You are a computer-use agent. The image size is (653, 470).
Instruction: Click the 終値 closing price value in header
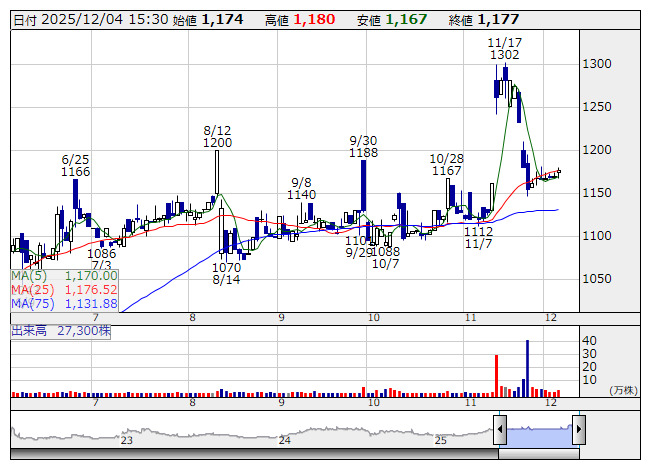pos(498,19)
